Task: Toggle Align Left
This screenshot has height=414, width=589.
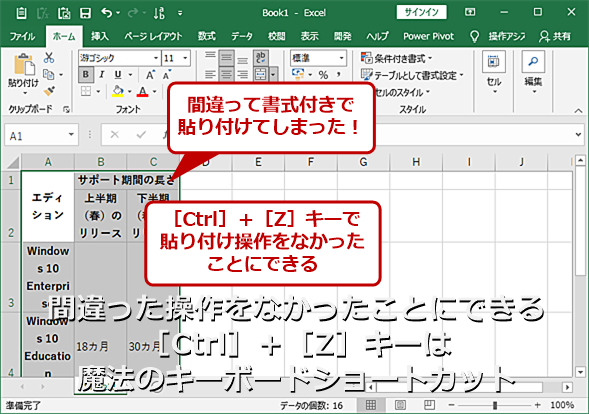Action: coord(210,74)
